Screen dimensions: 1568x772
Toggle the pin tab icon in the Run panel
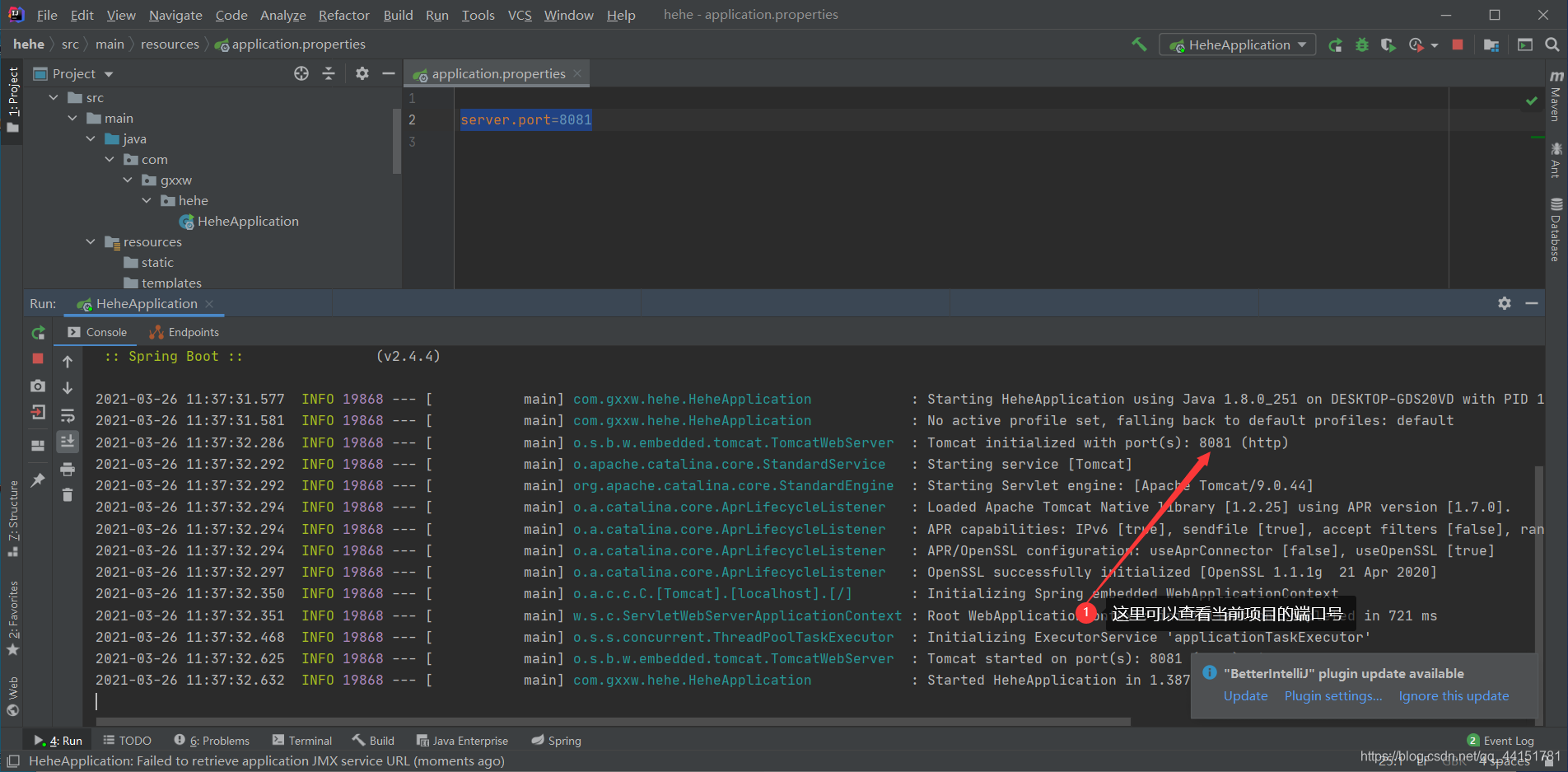coord(38,480)
